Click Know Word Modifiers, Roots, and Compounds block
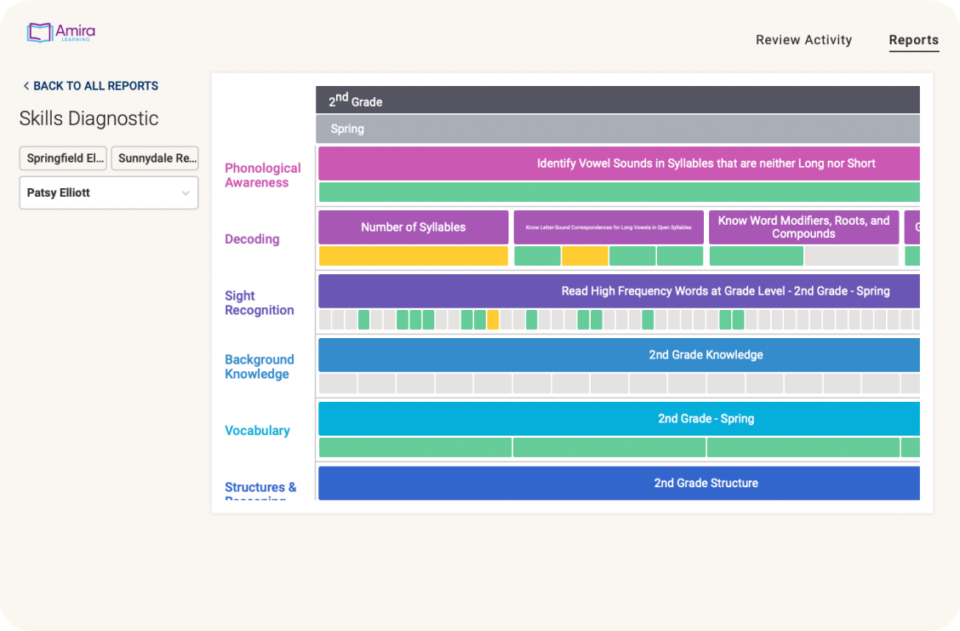Viewport: 960px width, 631px height. pos(804,227)
